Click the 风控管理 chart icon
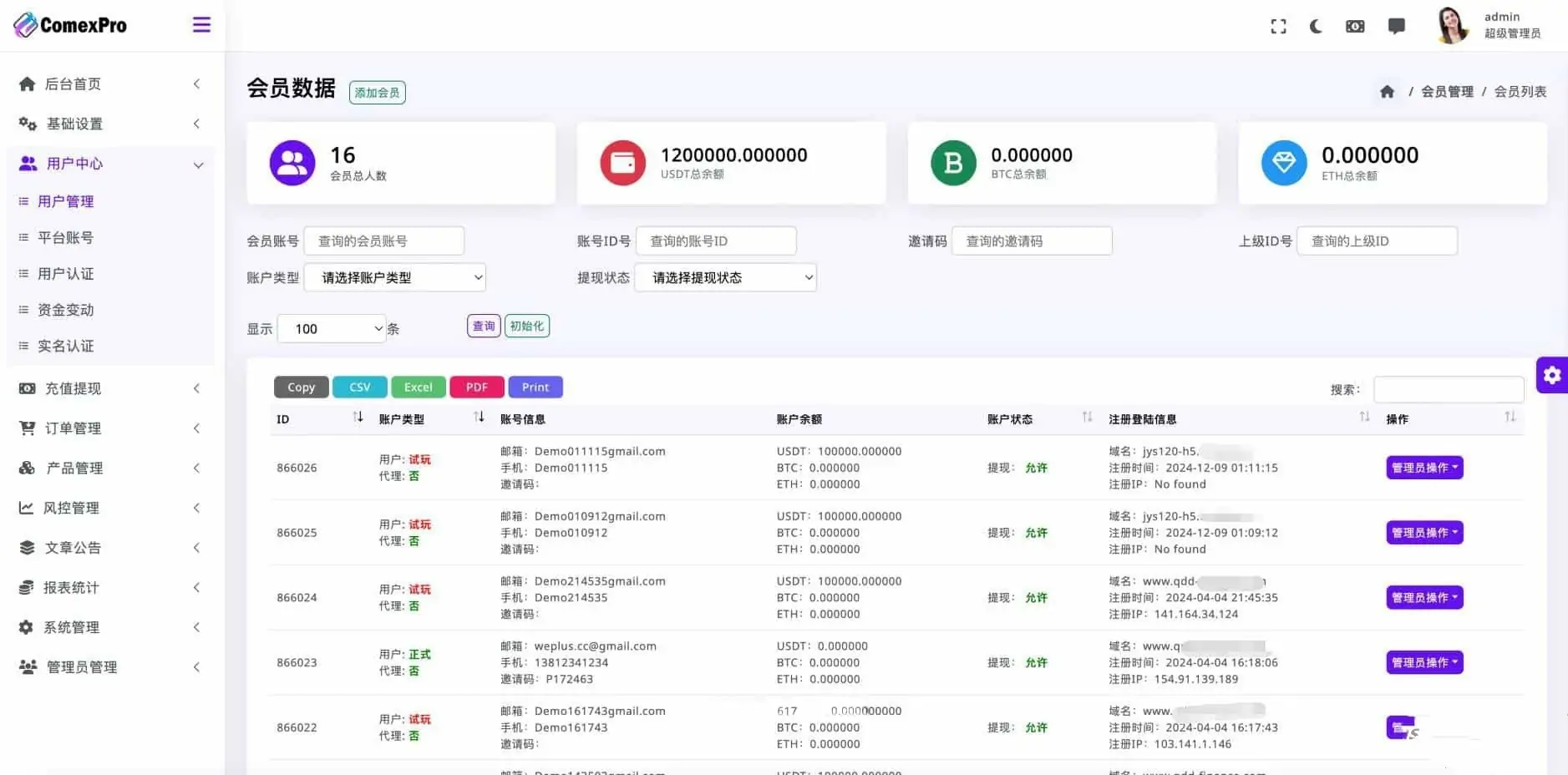Image resolution: width=1568 pixels, height=775 pixels. point(27,508)
